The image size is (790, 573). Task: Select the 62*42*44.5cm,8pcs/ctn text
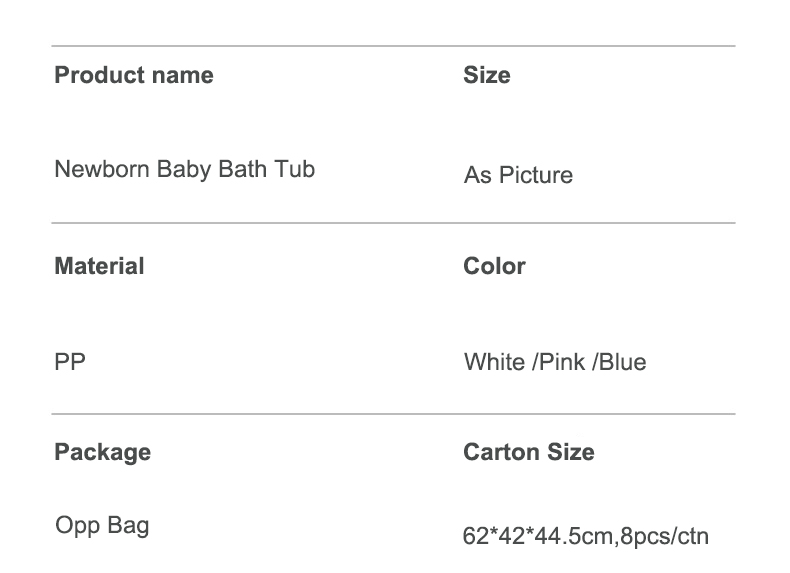tap(585, 536)
